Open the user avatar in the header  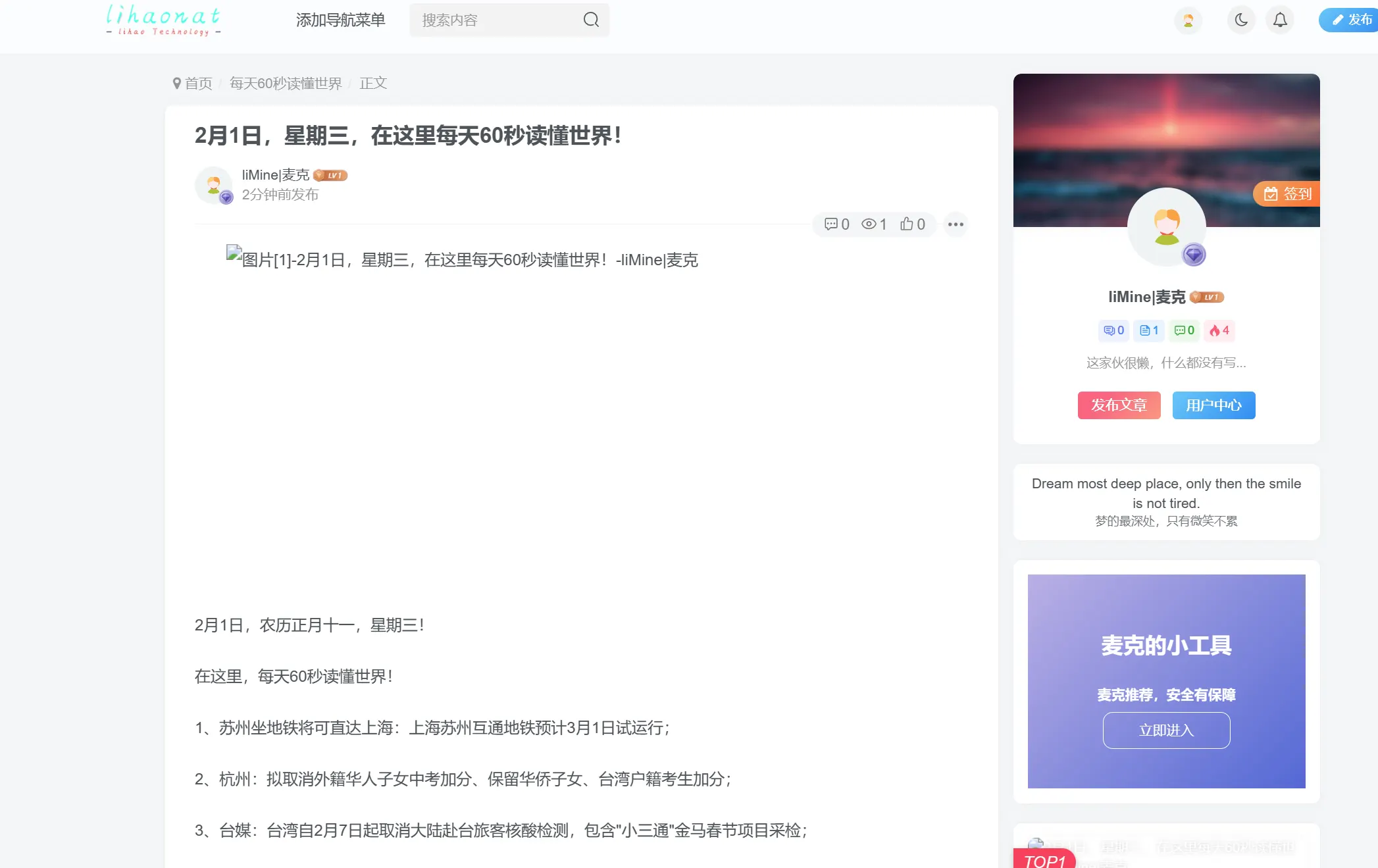[x=1188, y=20]
